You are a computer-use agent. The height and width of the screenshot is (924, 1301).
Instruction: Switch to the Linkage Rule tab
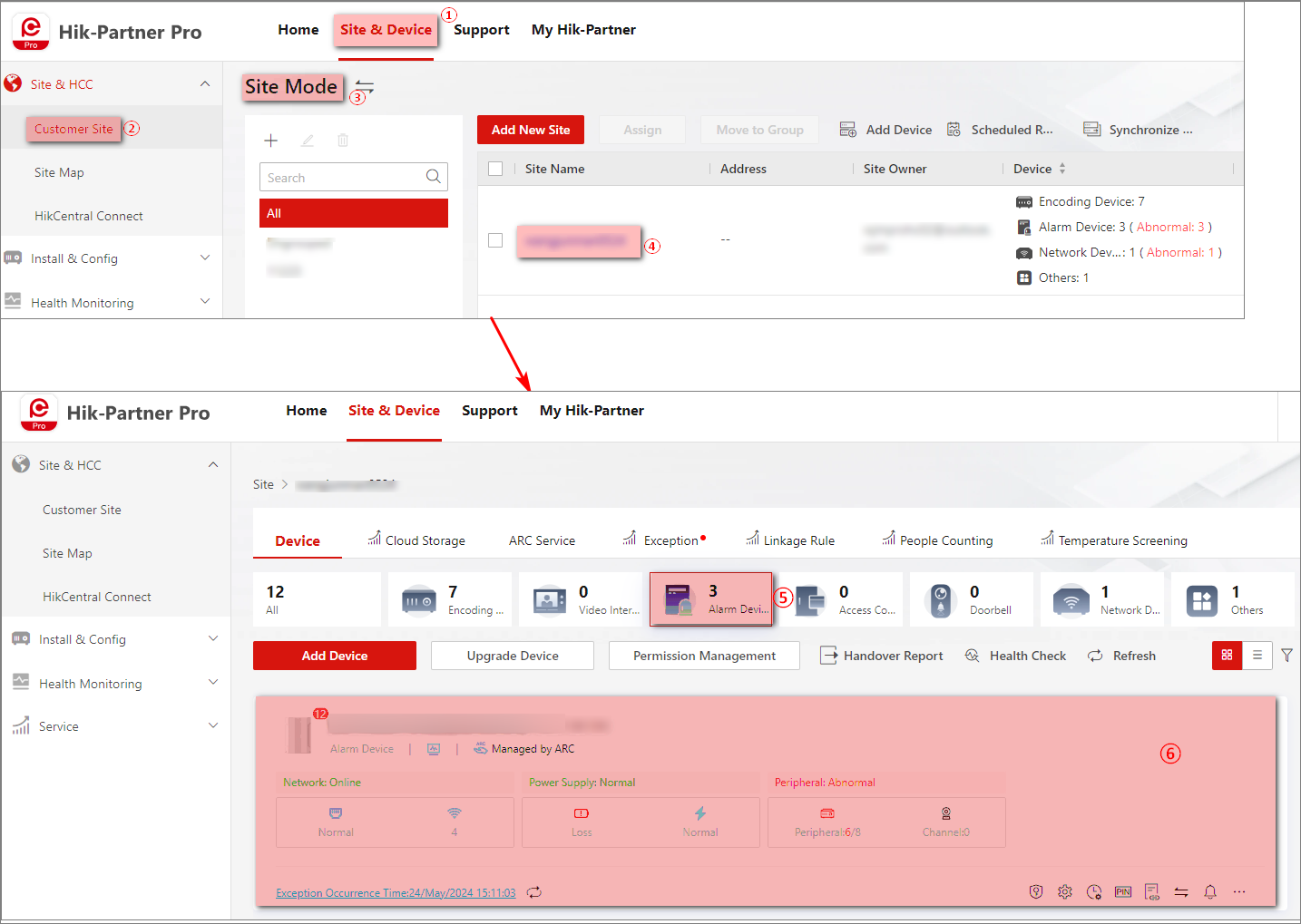click(x=790, y=540)
